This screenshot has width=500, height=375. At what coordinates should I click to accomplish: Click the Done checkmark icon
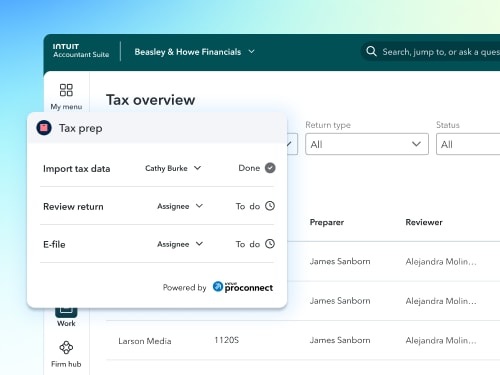270,168
